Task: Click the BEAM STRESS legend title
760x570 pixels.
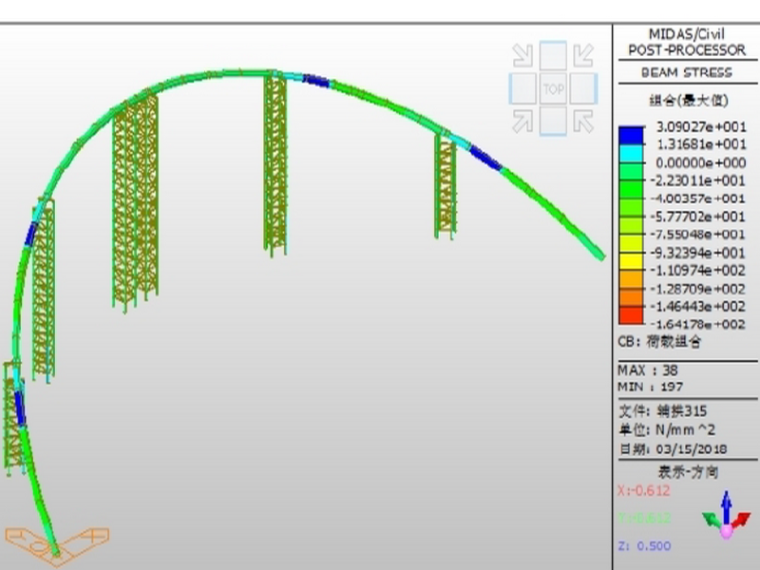Action: (x=686, y=73)
